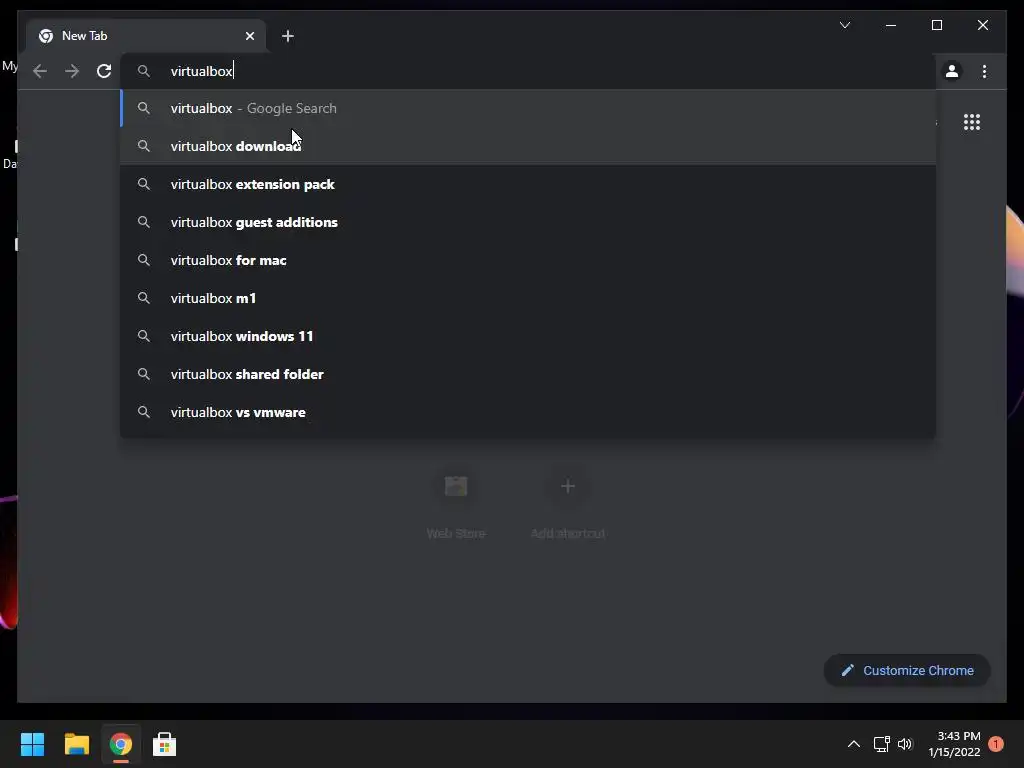
Task: Click the Customize Chrome button
Action: [907, 671]
